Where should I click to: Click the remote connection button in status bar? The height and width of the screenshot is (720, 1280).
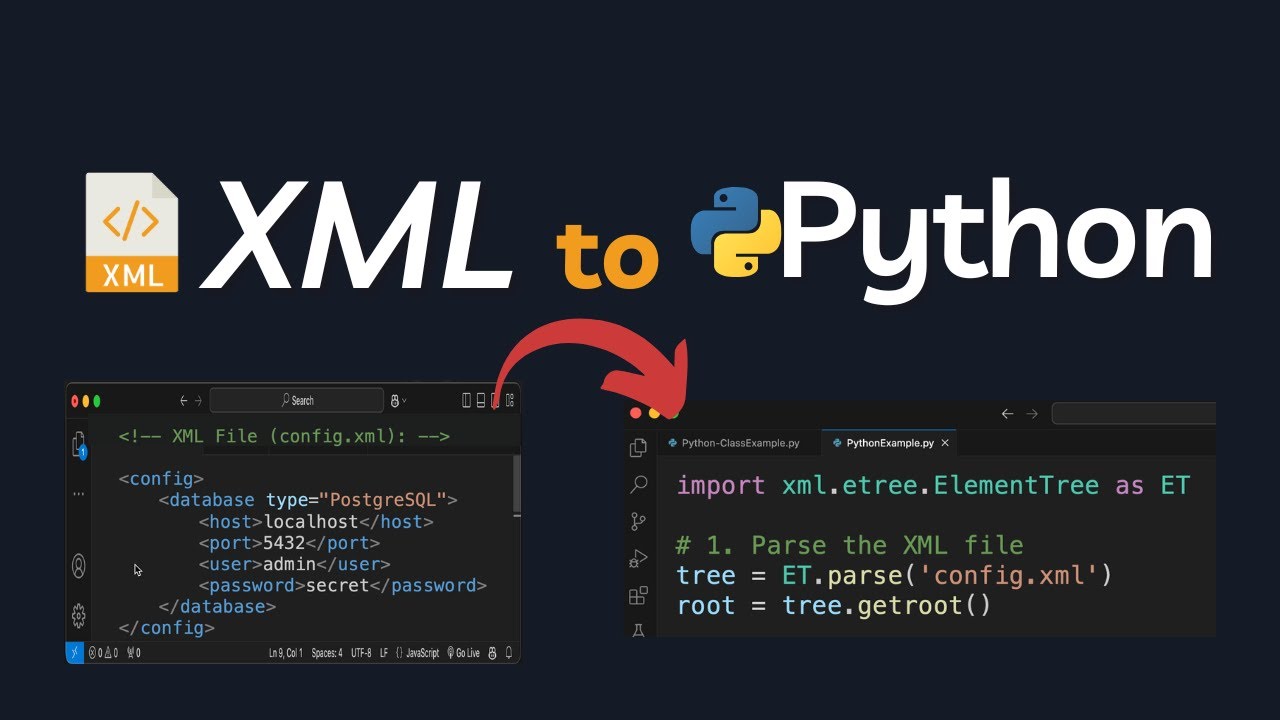point(74,653)
